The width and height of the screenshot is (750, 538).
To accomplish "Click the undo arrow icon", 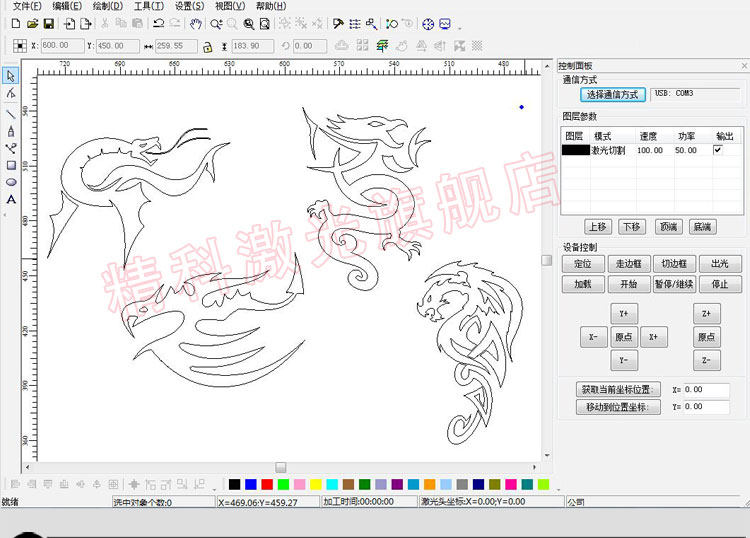I will (x=158, y=23).
